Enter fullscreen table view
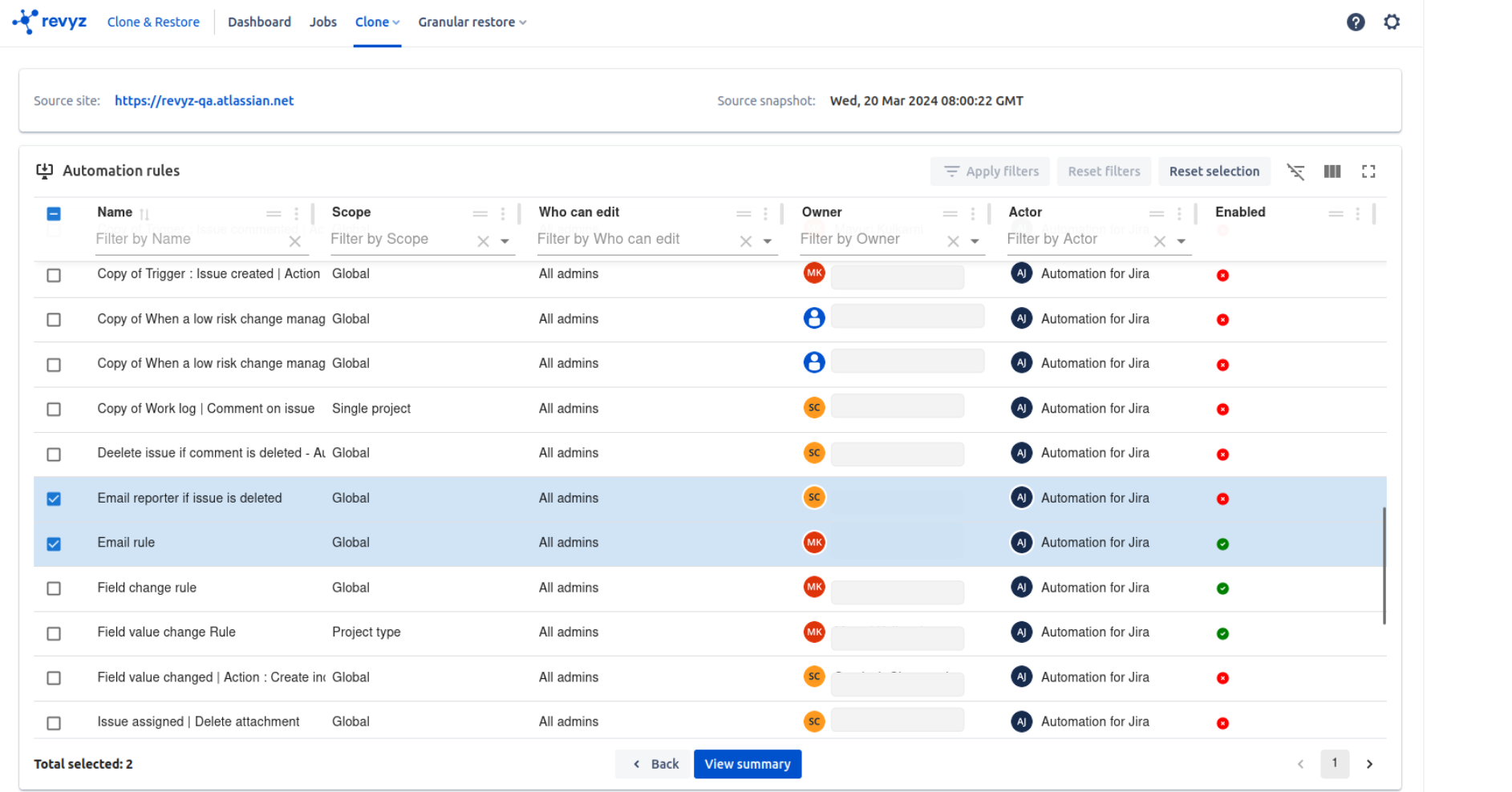The width and height of the screenshot is (1512, 792). pyautogui.click(x=1368, y=172)
